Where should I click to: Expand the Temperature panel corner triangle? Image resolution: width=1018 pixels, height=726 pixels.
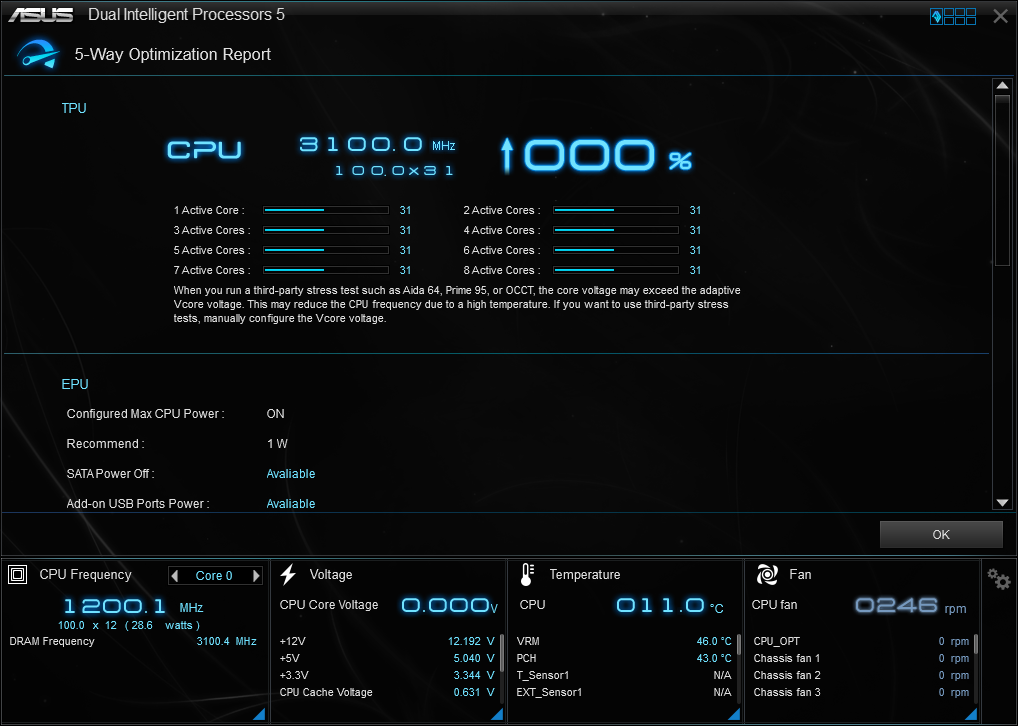coord(734,714)
